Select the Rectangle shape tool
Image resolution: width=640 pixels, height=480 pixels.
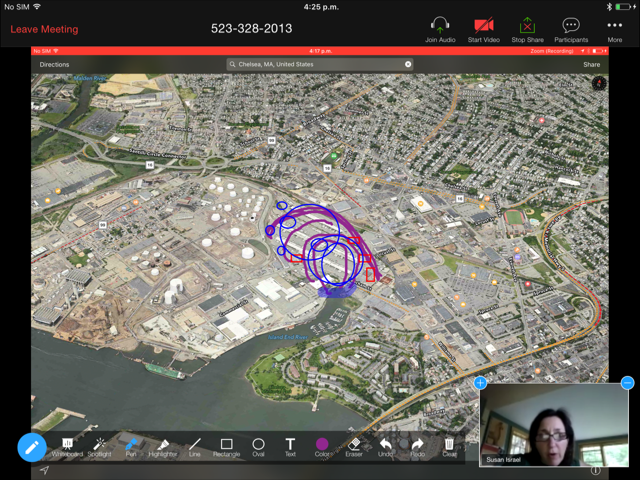(x=227, y=447)
